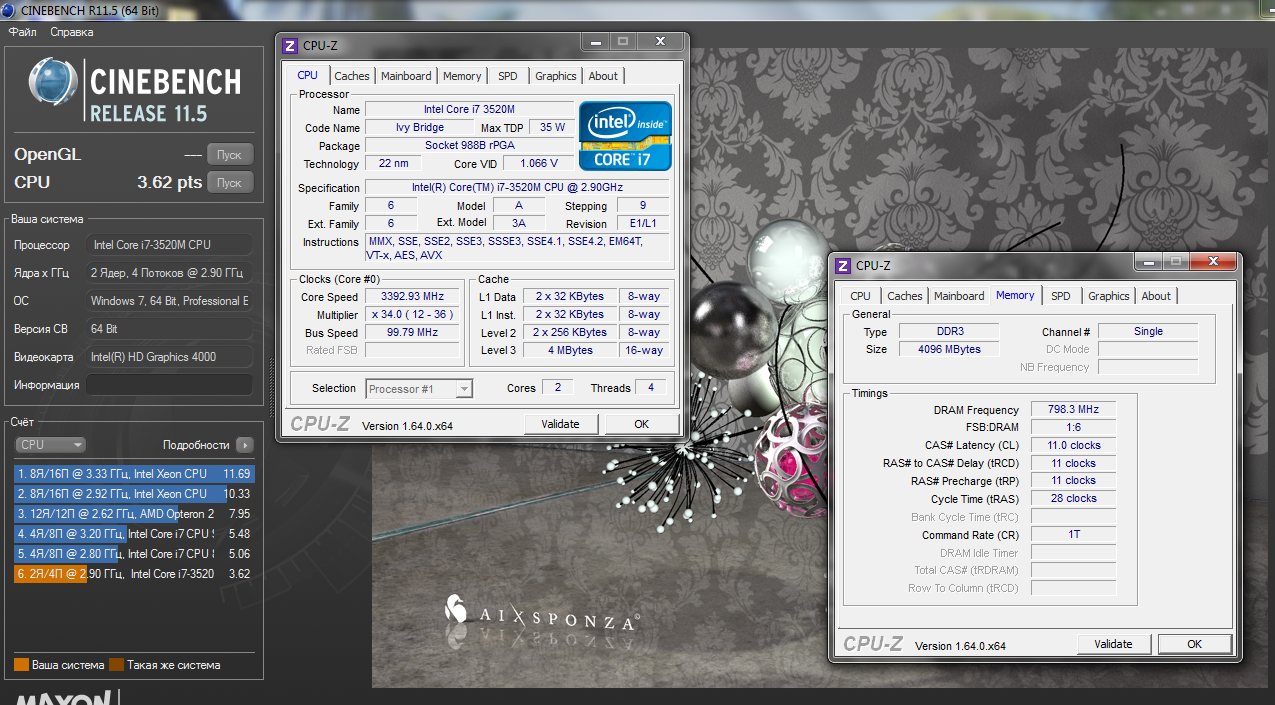Open the Справка menu
This screenshot has width=1275, height=705.
pos(71,32)
